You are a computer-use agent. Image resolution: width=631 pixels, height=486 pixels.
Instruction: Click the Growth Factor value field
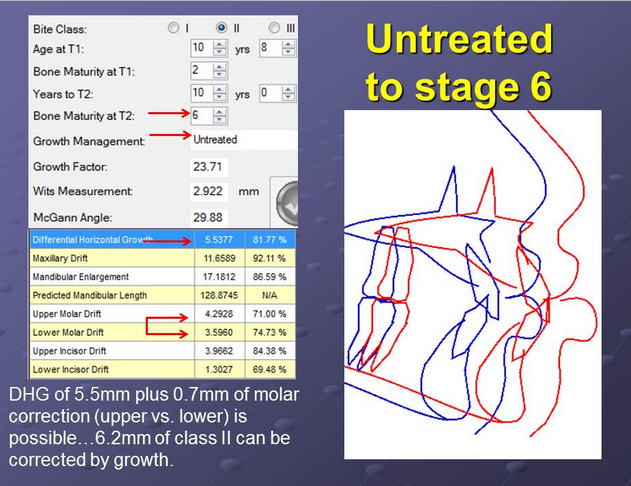[x=213, y=166]
